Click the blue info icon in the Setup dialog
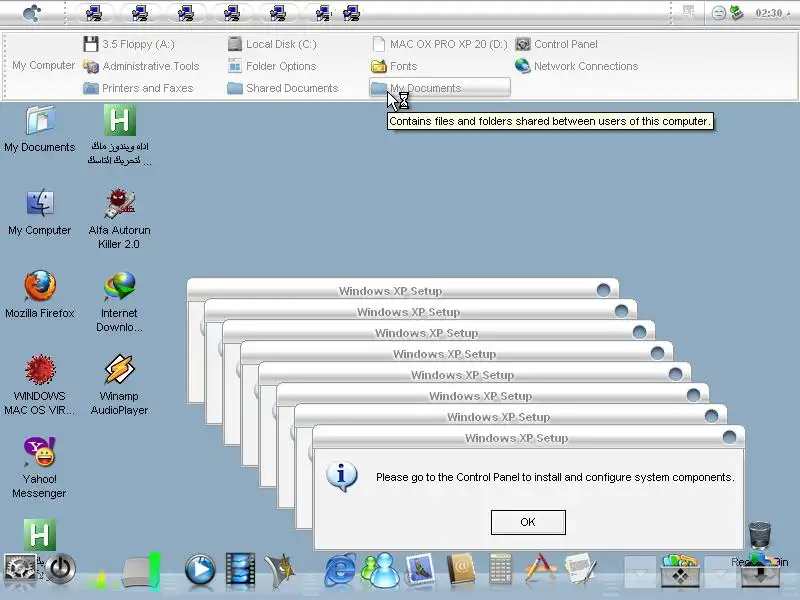Image resolution: width=800 pixels, height=600 pixels. [x=342, y=477]
